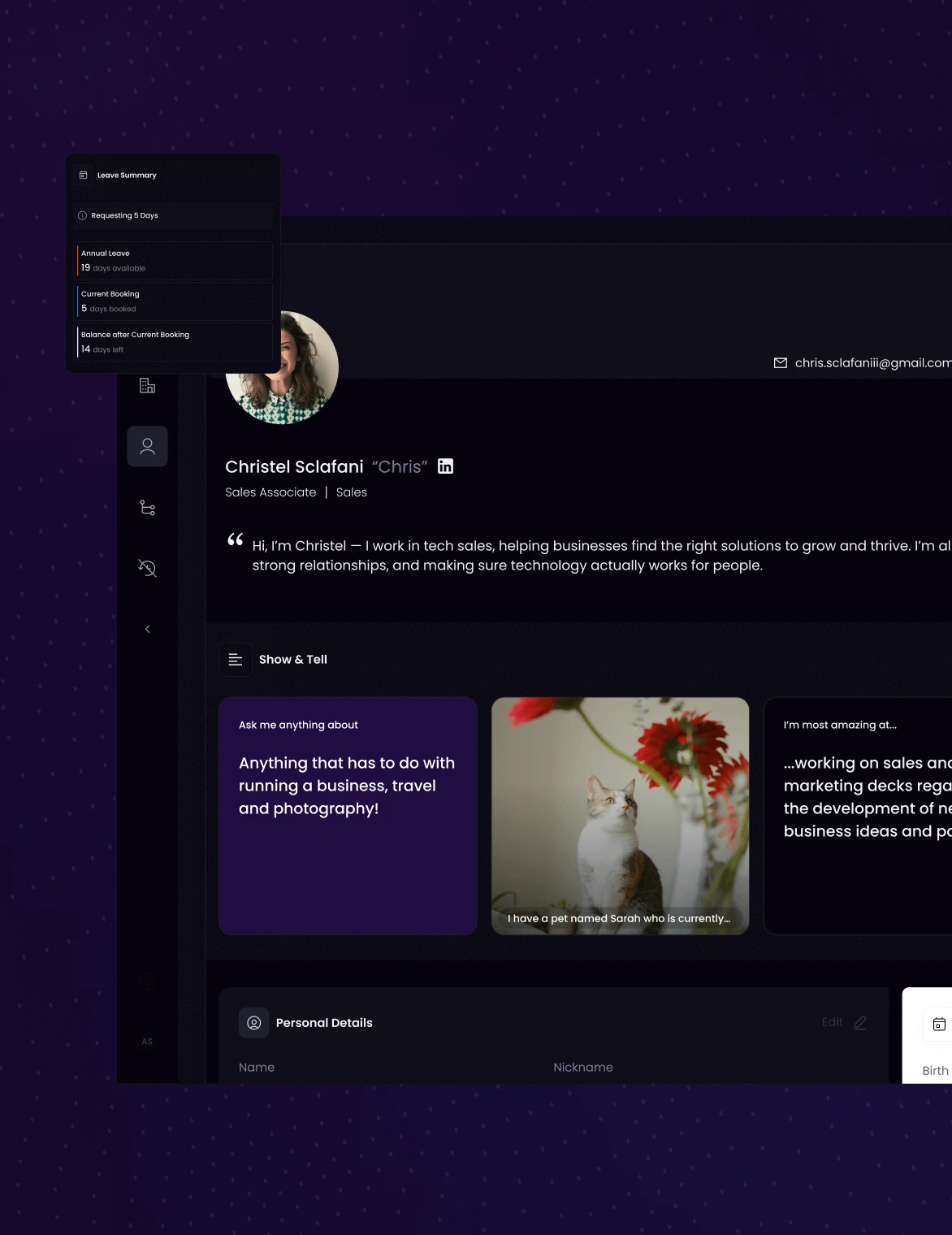Click the Show & Tell section icon

236,660
